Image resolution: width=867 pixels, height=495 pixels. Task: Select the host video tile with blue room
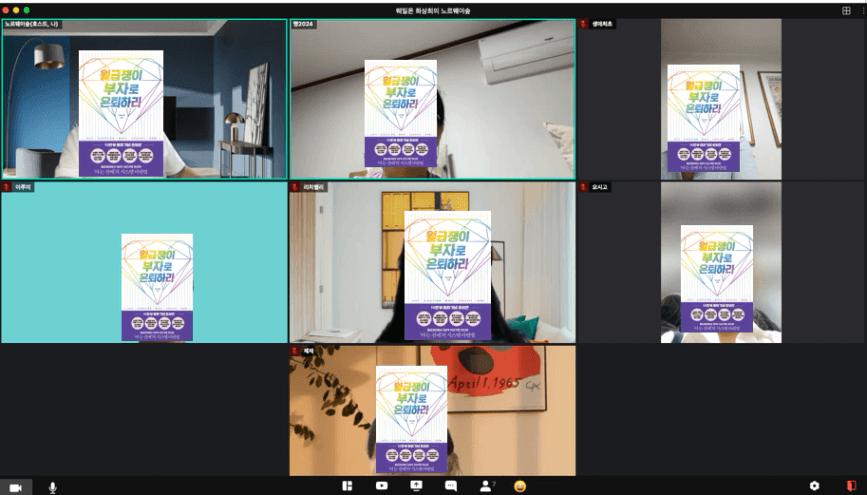[144, 100]
